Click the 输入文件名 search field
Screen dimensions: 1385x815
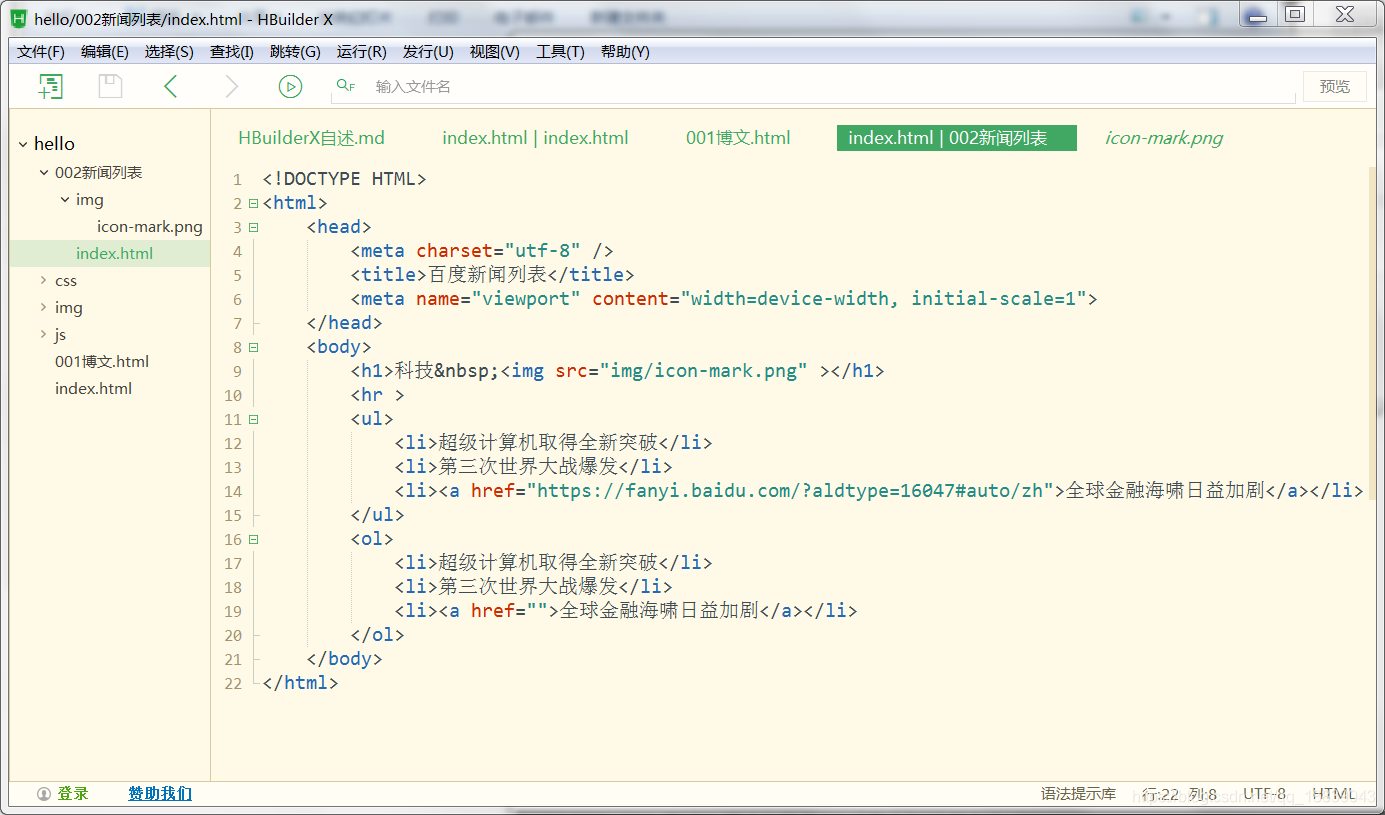813,87
